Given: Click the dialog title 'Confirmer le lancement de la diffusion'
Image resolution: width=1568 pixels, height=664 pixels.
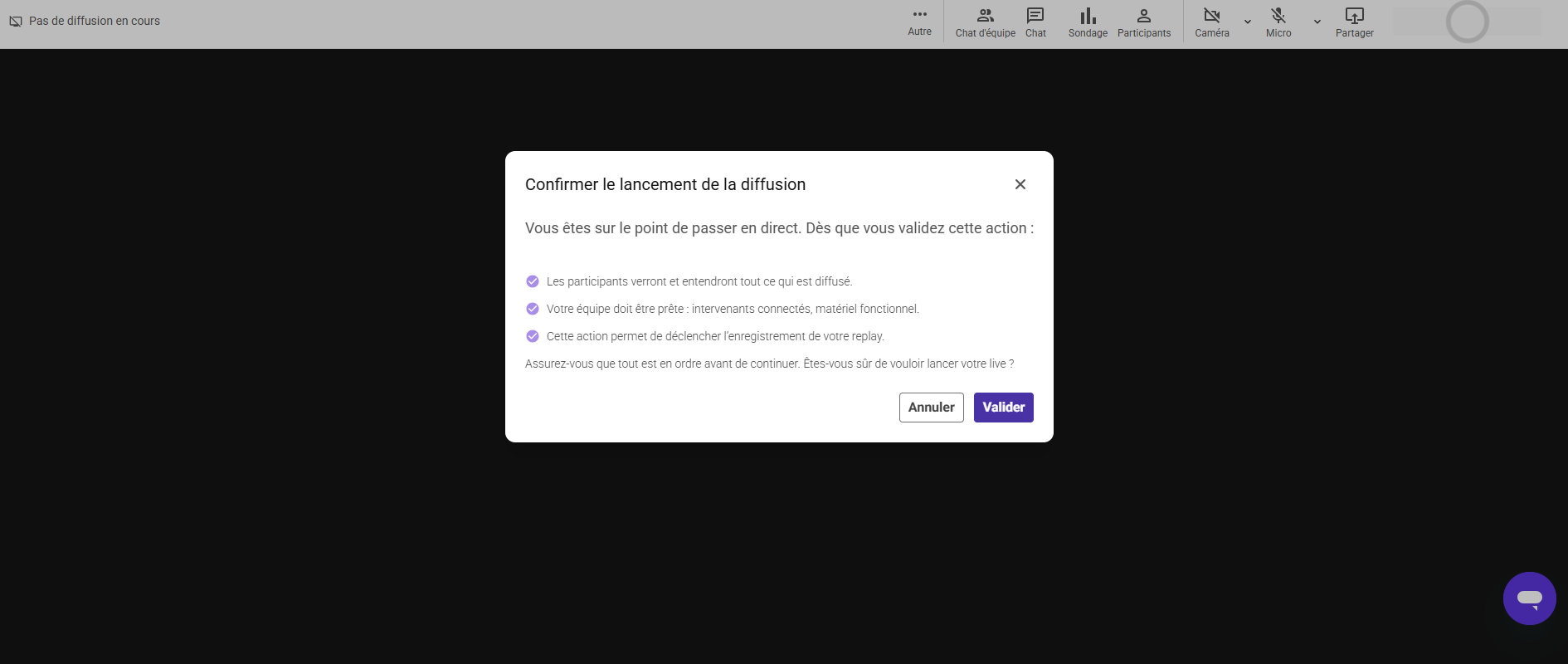Looking at the screenshot, I should click(x=665, y=184).
